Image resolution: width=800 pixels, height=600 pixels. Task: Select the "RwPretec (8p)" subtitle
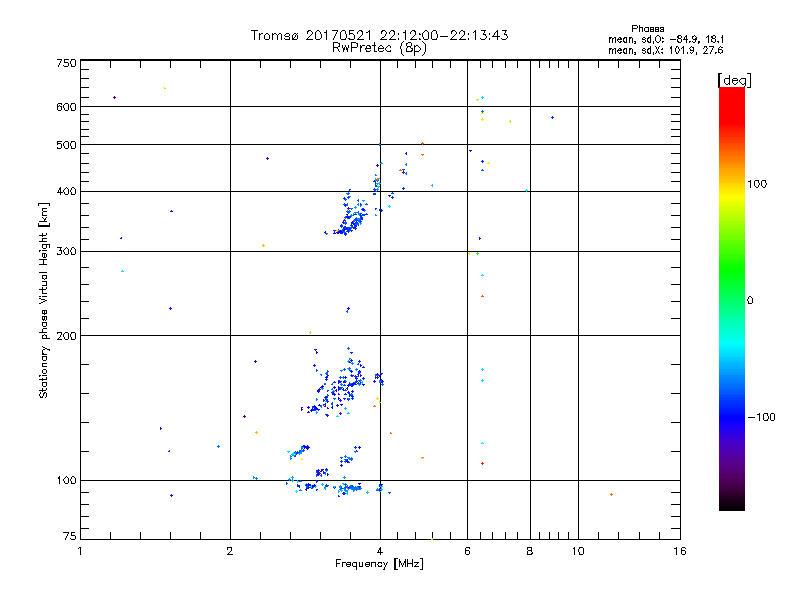(379, 48)
